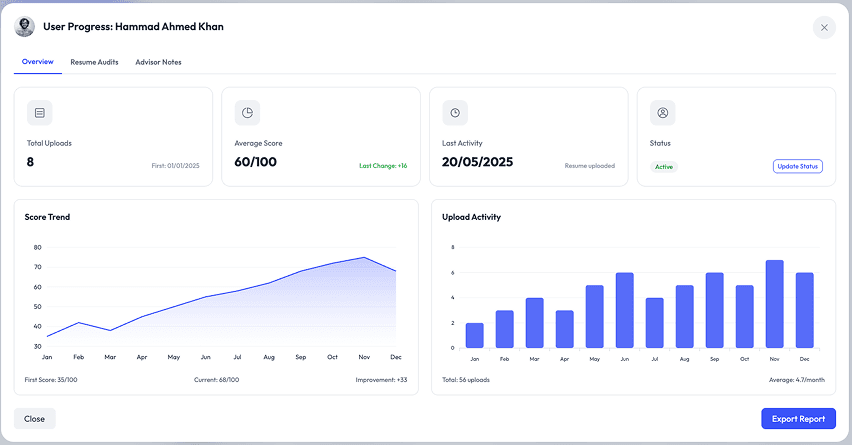Viewport: 852px width, 445px height.
Task: Click the Total Uploads document icon
Action: tap(39, 113)
